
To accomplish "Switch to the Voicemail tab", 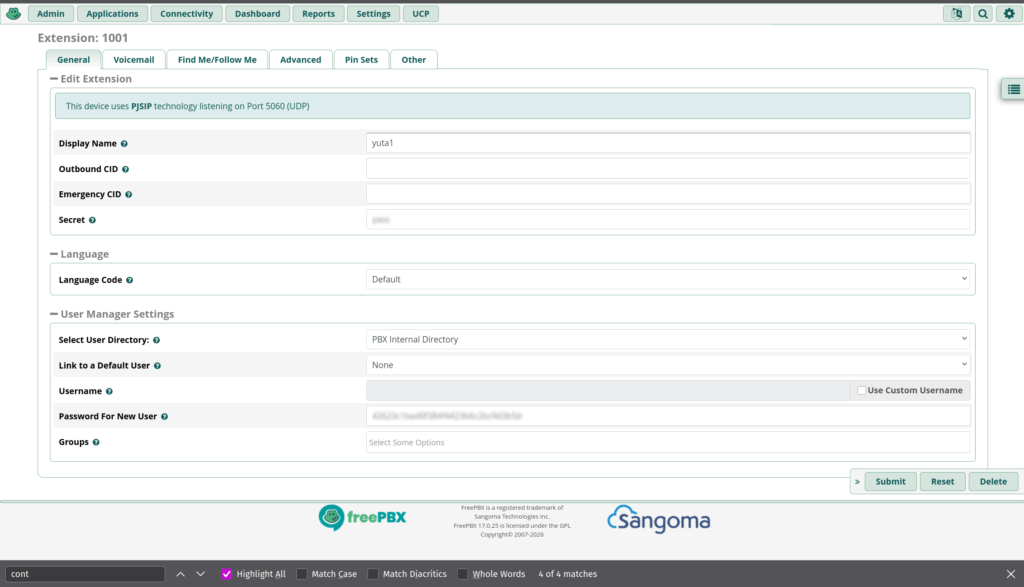I will pyautogui.click(x=134, y=60).
